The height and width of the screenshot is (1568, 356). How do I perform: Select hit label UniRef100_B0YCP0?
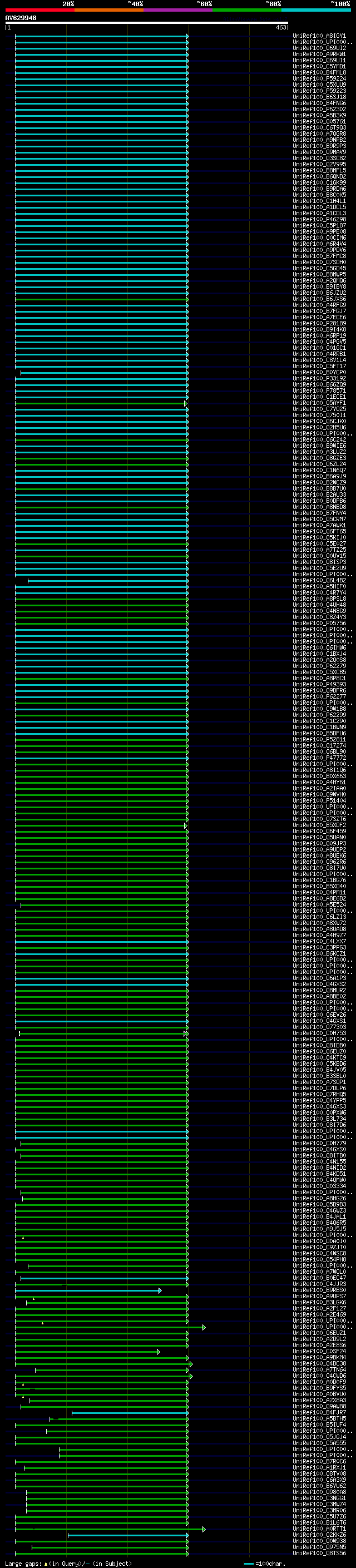[x=319, y=373]
